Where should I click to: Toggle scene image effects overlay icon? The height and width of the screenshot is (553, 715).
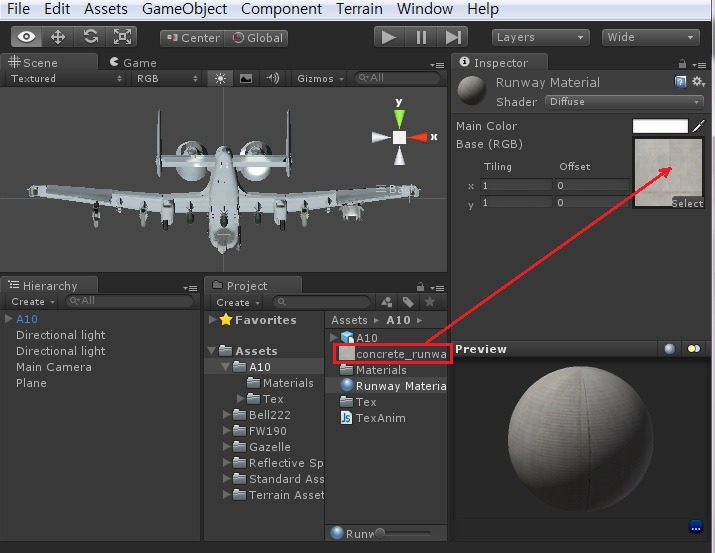246,78
